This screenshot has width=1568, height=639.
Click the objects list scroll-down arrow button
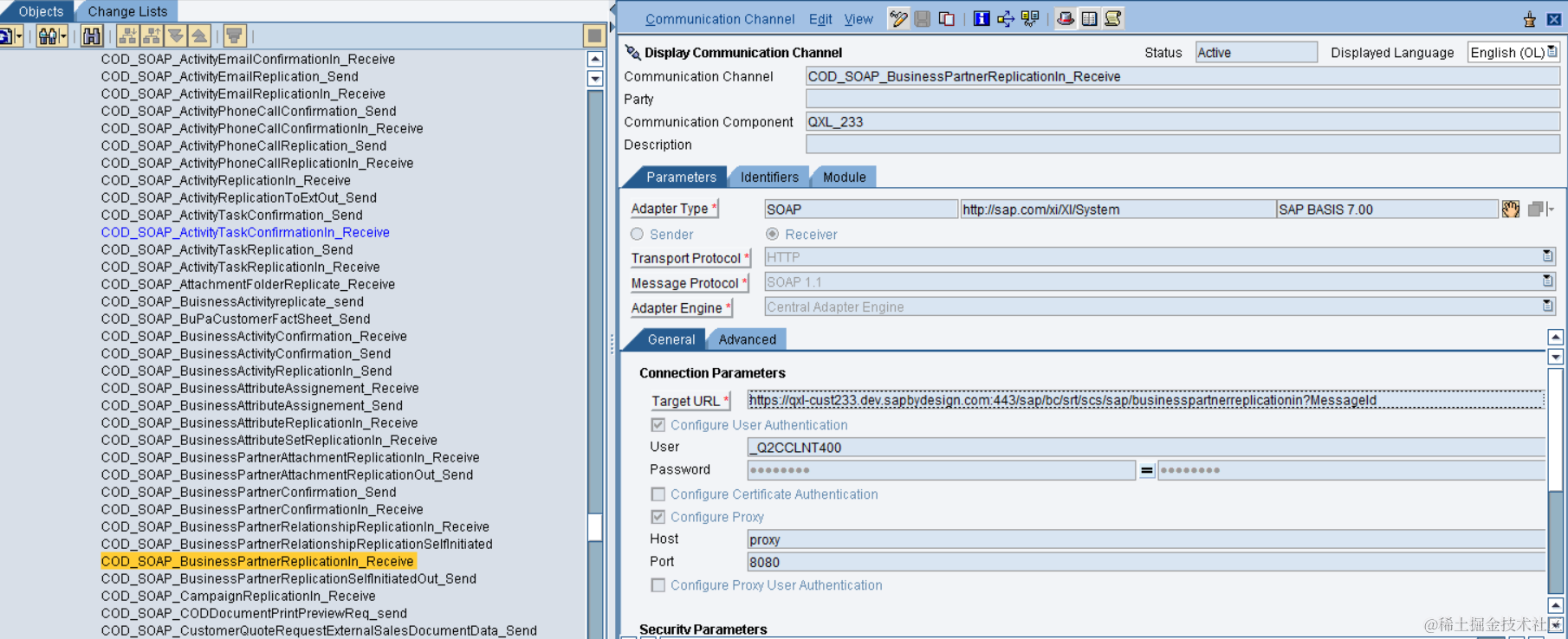point(595,78)
